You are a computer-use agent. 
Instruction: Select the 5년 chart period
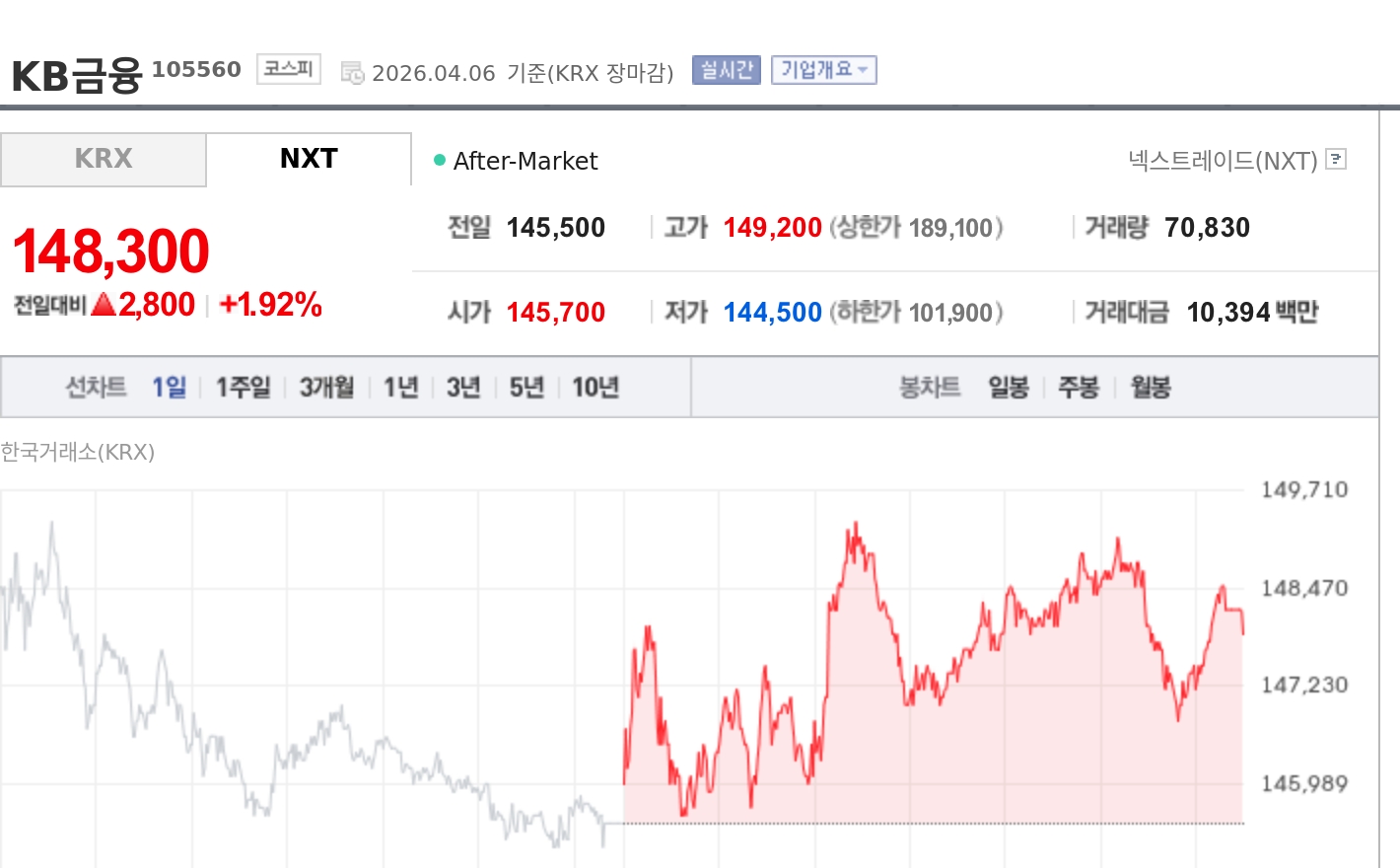(x=525, y=387)
